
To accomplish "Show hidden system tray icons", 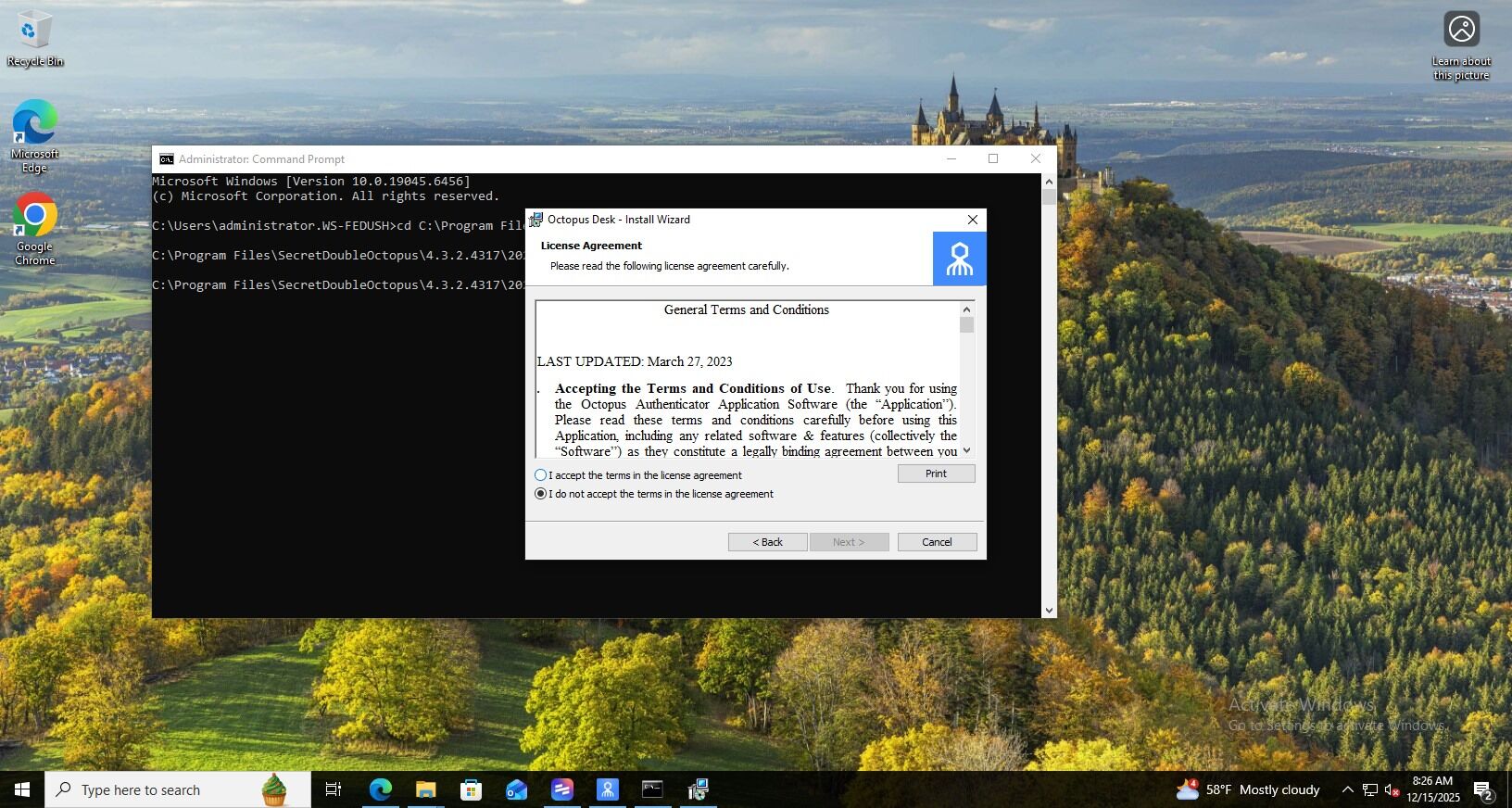I will tap(1347, 789).
